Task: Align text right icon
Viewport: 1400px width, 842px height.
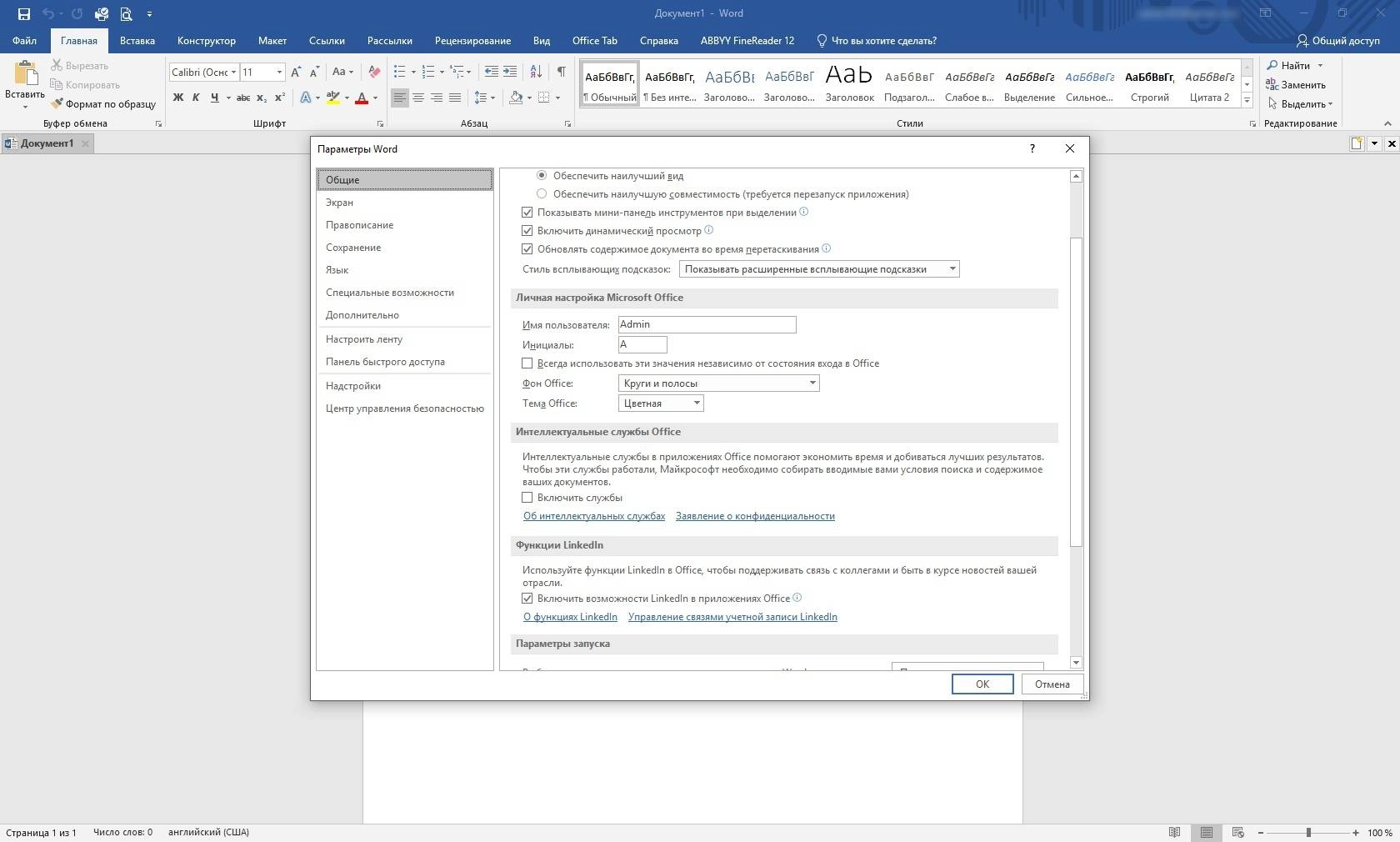Action: 437,98
